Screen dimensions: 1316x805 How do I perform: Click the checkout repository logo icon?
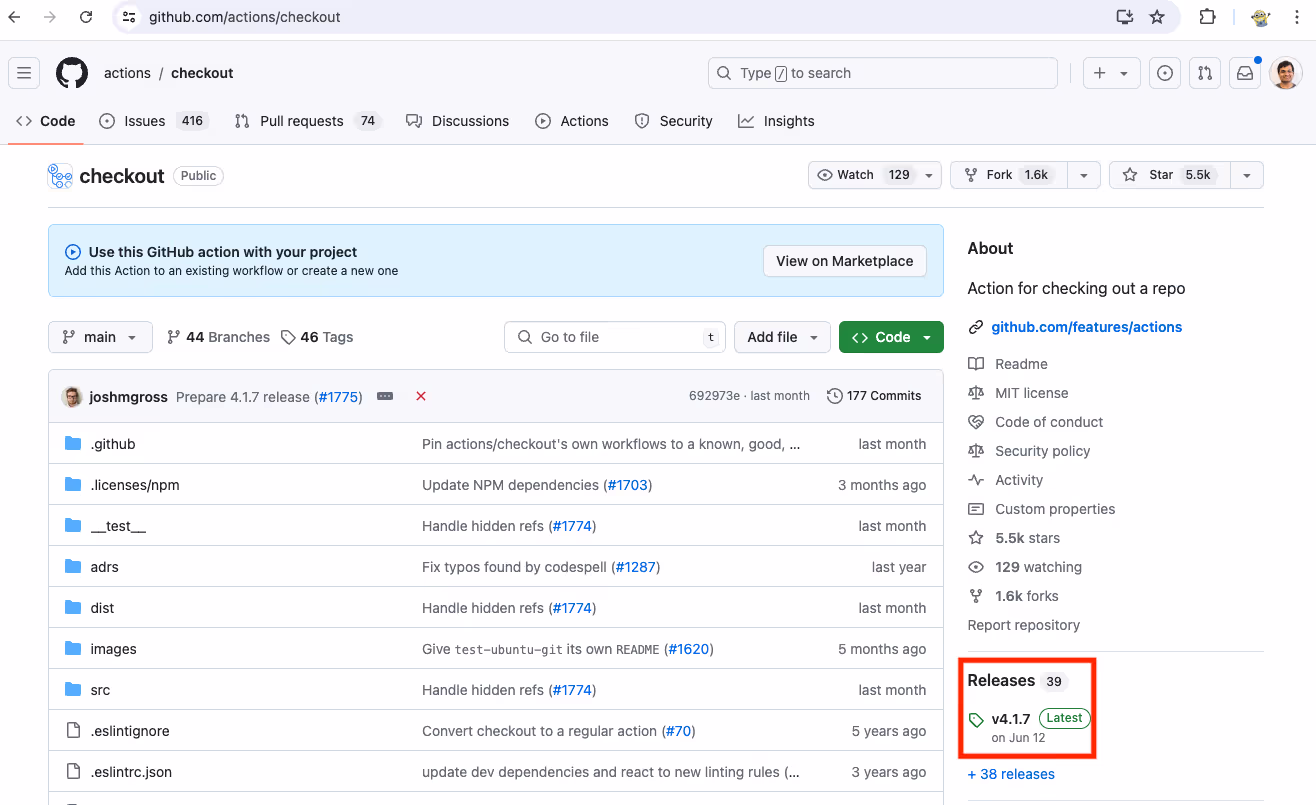[60, 176]
